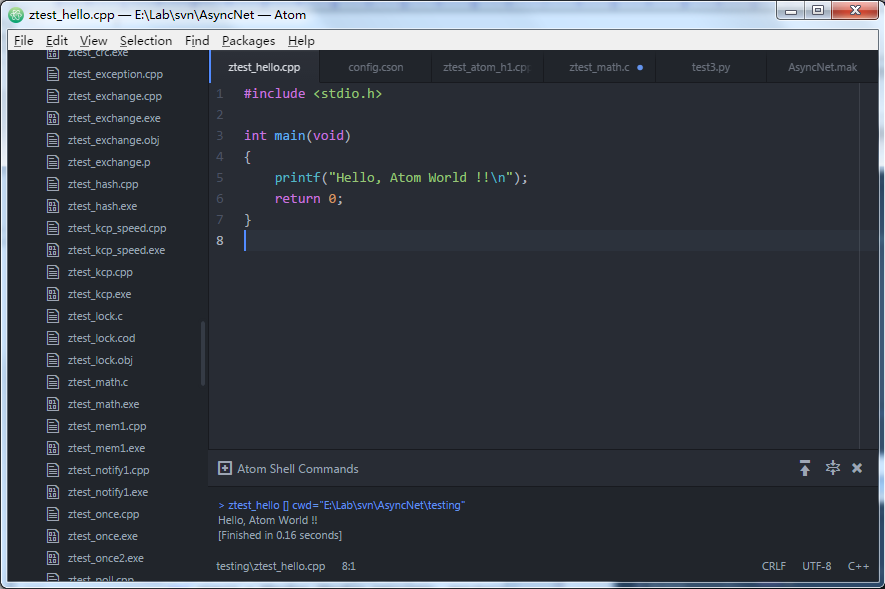Close the Atom Shell Commands panel
Image resolution: width=885 pixels, height=589 pixels.
[x=857, y=468]
